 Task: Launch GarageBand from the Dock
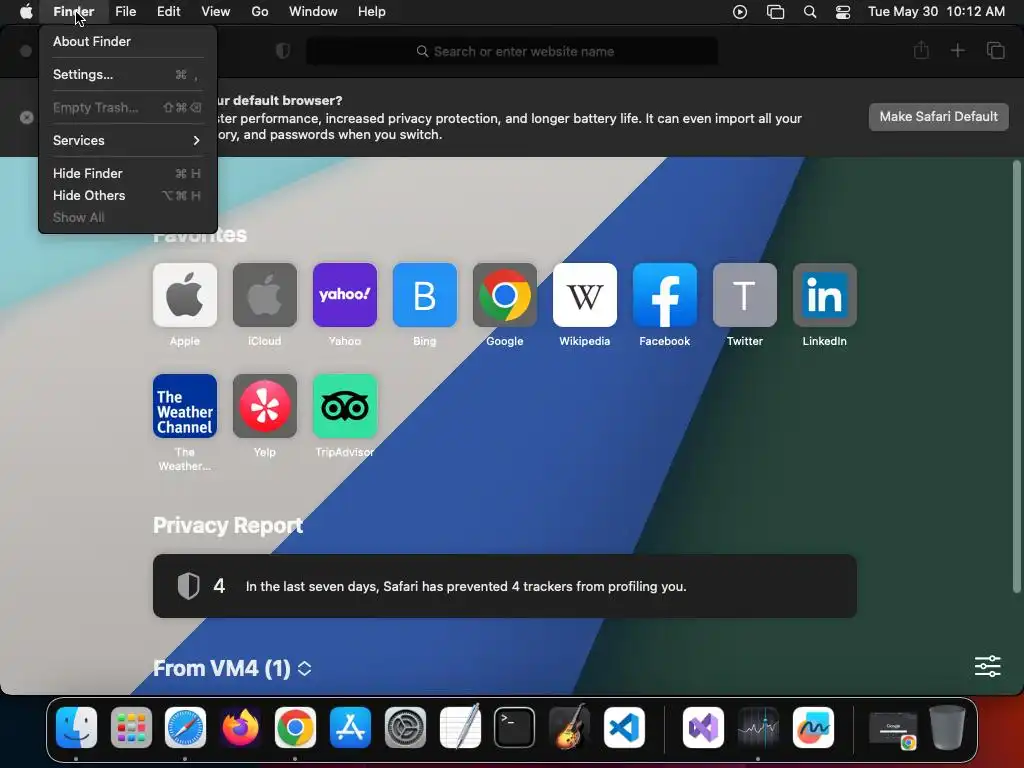[x=569, y=726]
